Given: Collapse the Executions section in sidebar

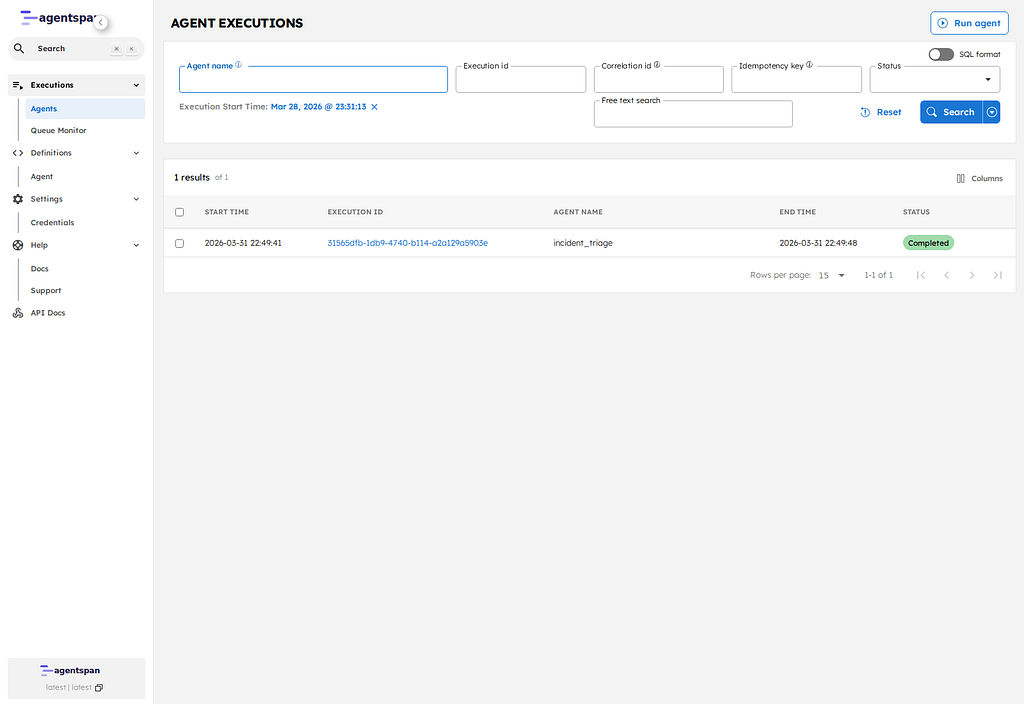Looking at the screenshot, I should point(135,84).
